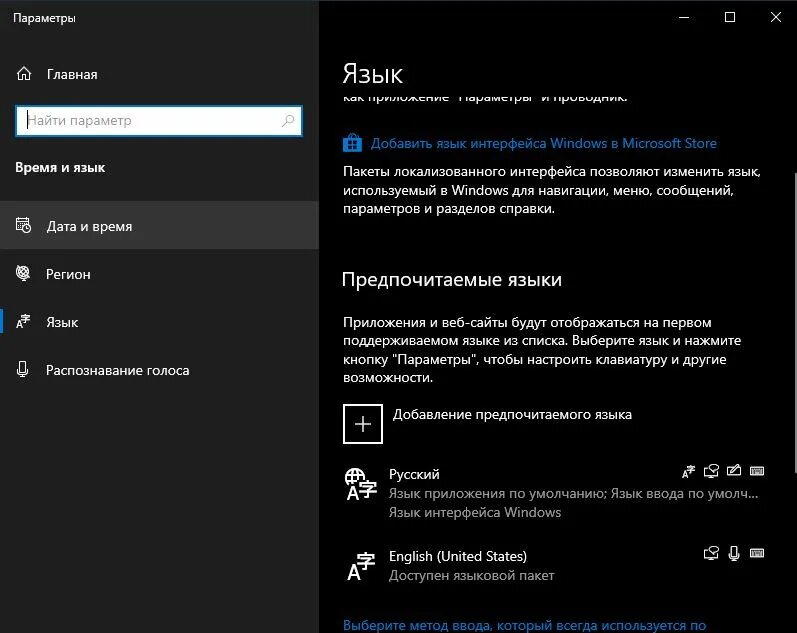Click the magnifier icon in the search box

pos(288,121)
